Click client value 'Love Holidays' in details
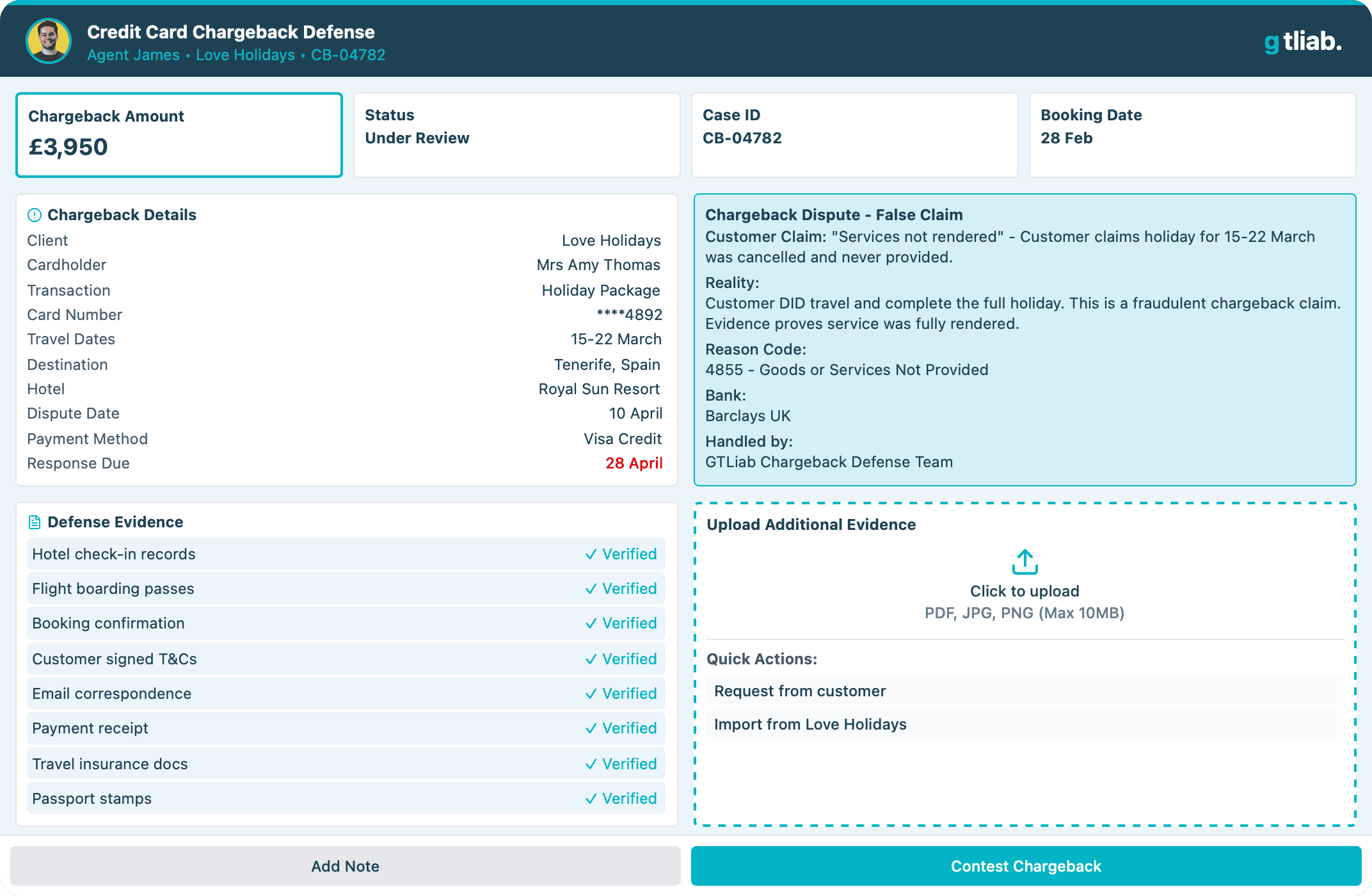Screen dimensions: 1372x896 coord(611,241)
